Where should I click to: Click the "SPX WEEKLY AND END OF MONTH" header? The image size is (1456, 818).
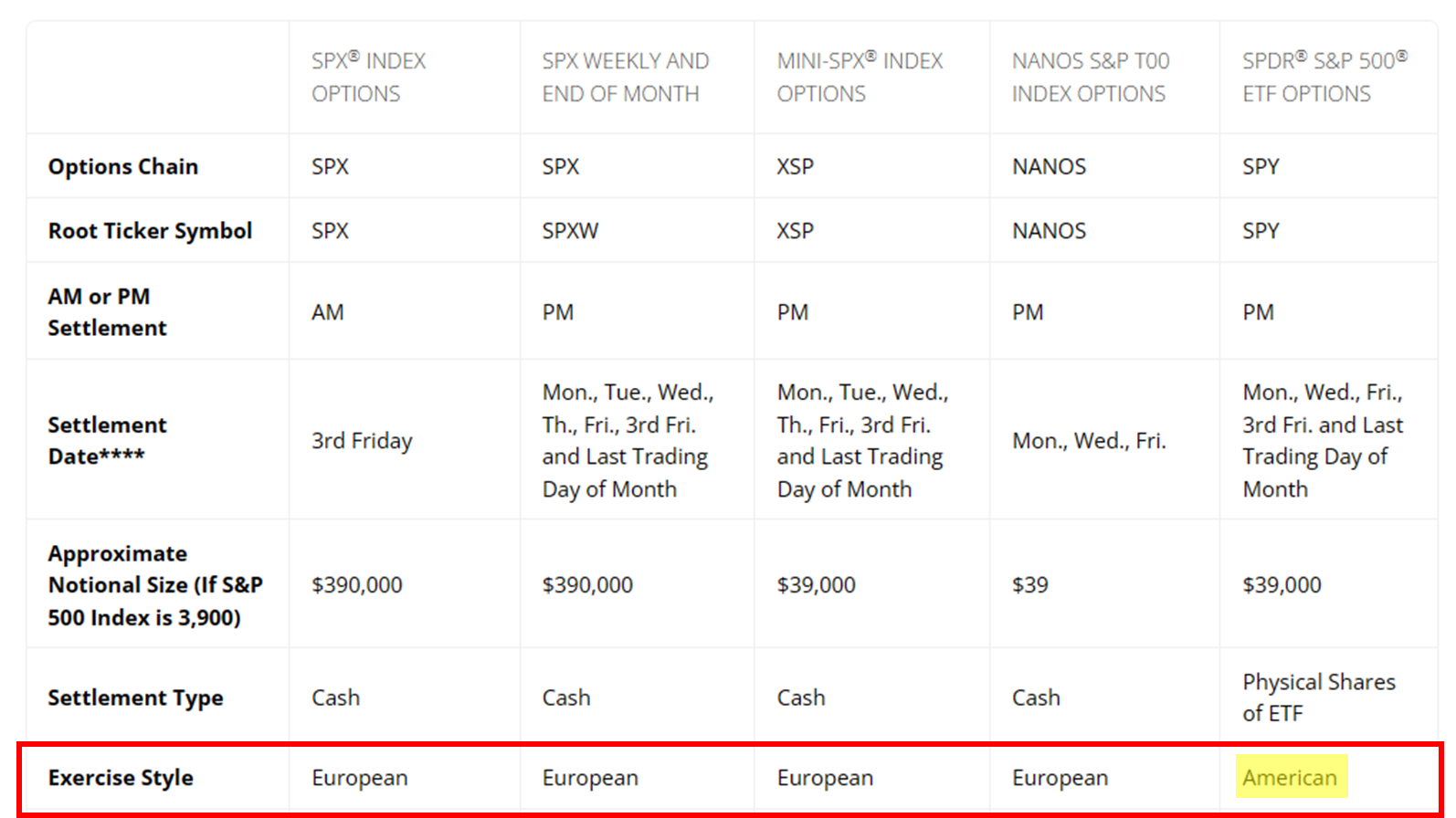coord(626,78)
